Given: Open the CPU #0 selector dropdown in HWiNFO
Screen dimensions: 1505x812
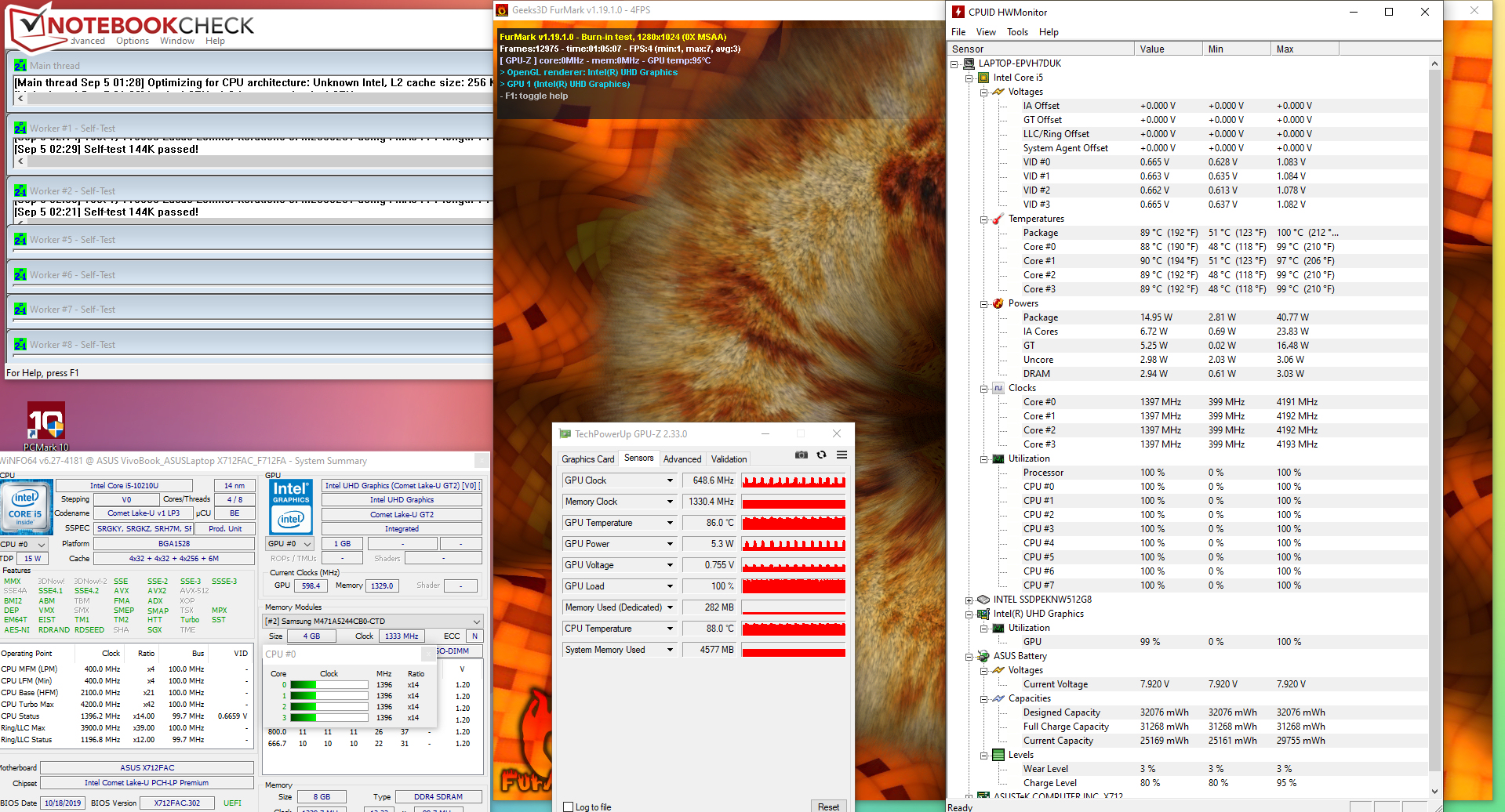Looking at the screenshot, I should click(x=24, y=544).
